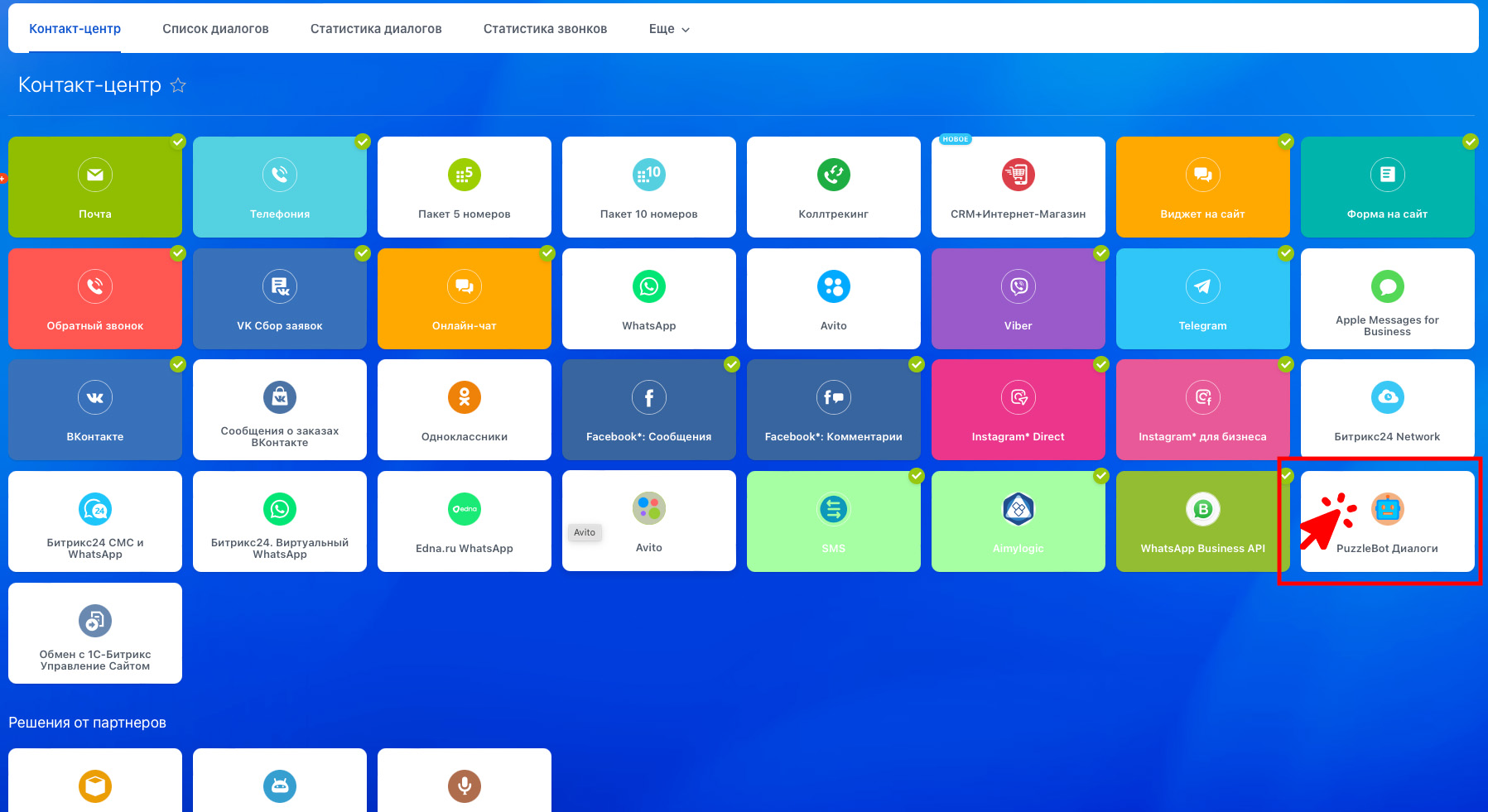Viewport: 1488px width, 812px height.
Task: Open the Обратный звонок callback tile
Action: [95, 299]
